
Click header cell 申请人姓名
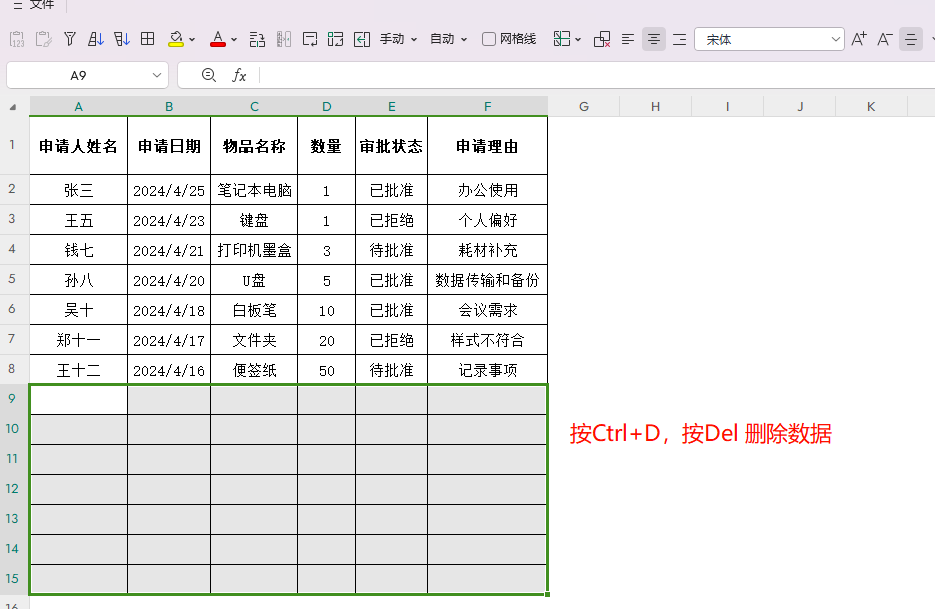pos(79,146)
